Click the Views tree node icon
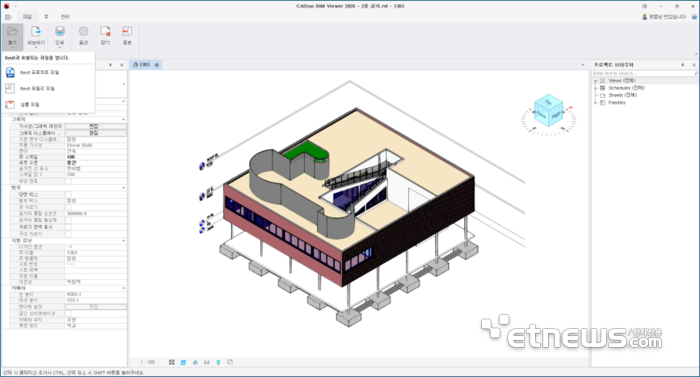 (602, 81)
